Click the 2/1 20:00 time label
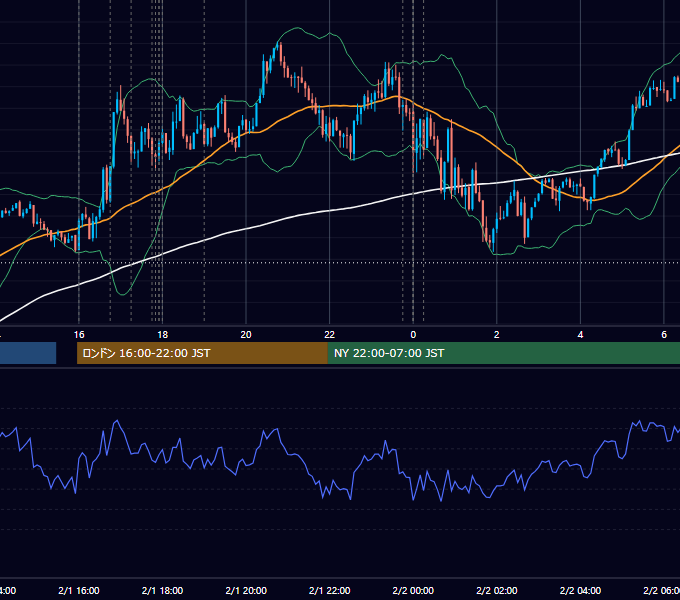Viewport: 680px width, 600px height. tap(246, 590)
